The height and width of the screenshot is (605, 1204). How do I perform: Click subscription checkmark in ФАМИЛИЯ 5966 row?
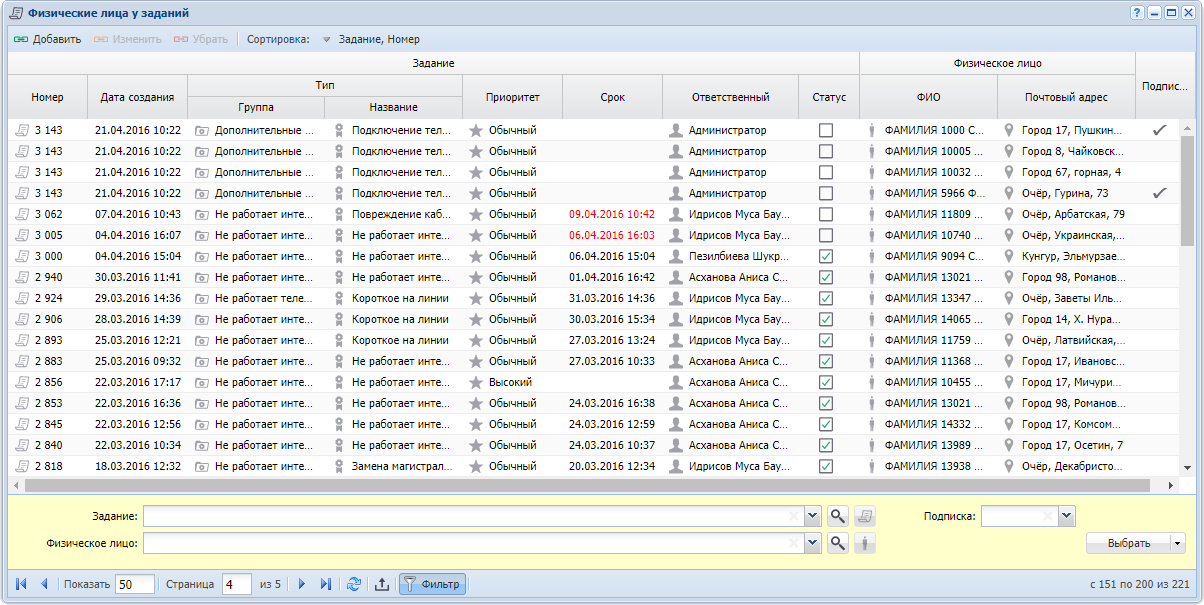tap(1159, 193)
